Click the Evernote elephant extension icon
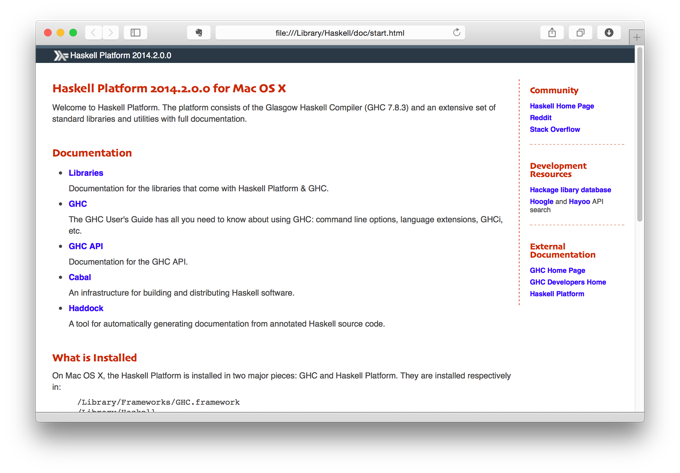Viewport: 680px width, 473px height. click(199, 33)
